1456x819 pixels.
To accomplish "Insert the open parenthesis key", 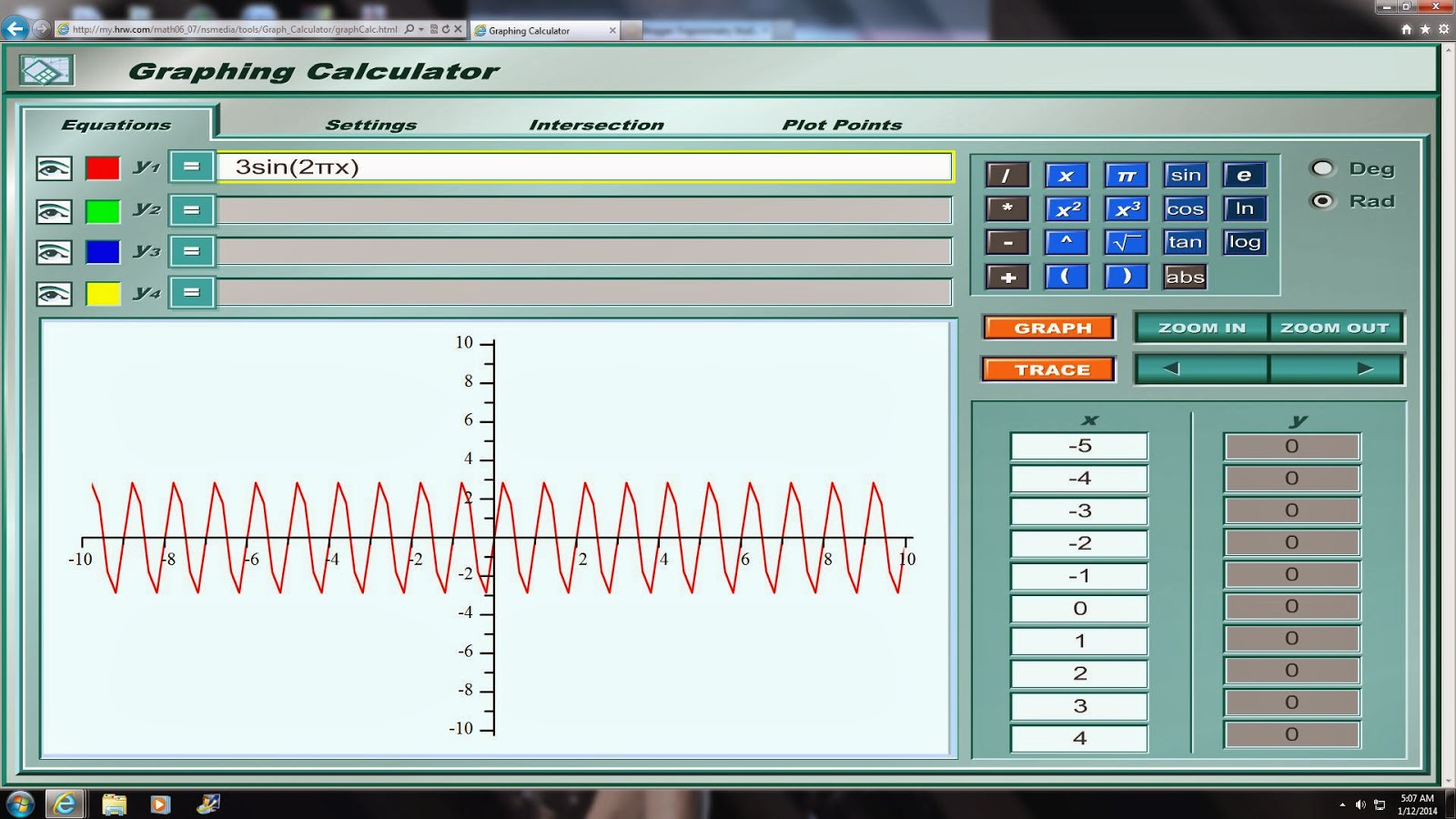I will tap(1067, 277).
